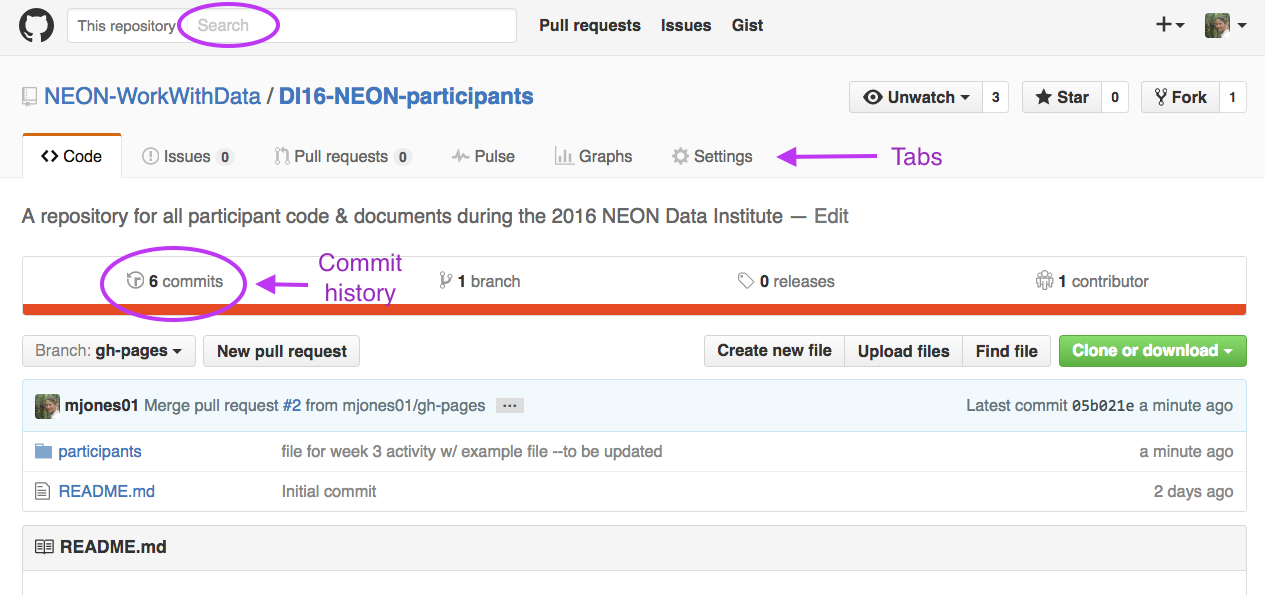
Task: Expand the Clone or download menu
Action: click(1152, 351)
